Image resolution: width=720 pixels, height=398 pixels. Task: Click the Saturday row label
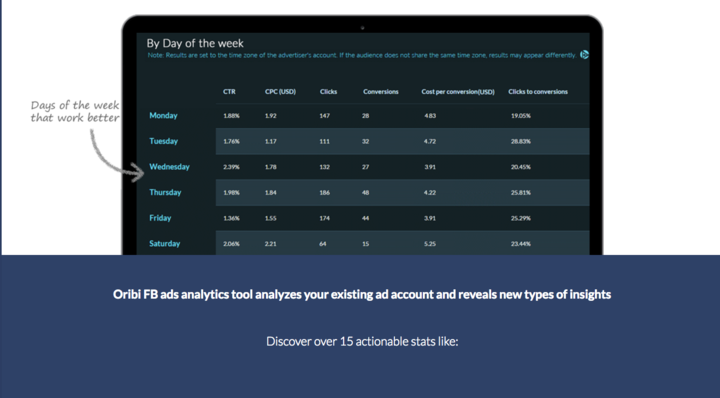click(x=164, y=244)
